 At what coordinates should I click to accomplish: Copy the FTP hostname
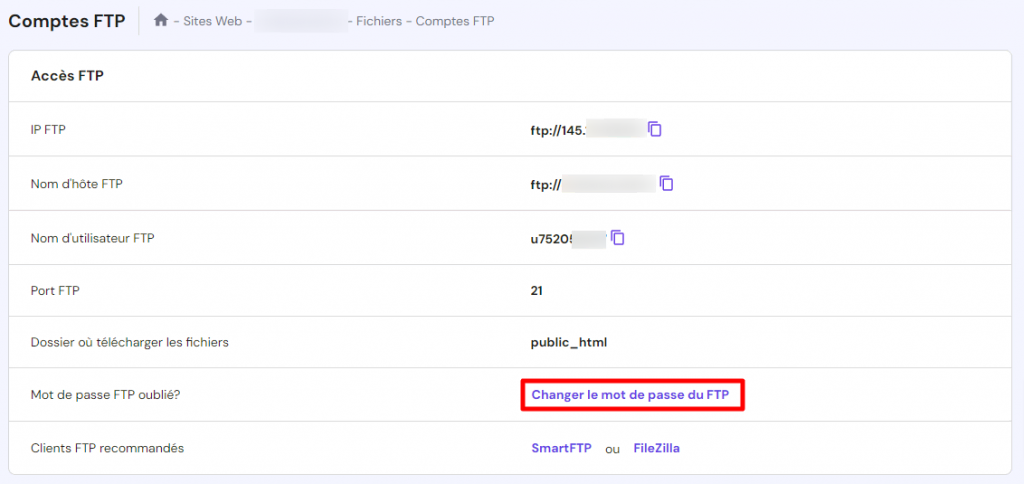[x=666, y=183]
